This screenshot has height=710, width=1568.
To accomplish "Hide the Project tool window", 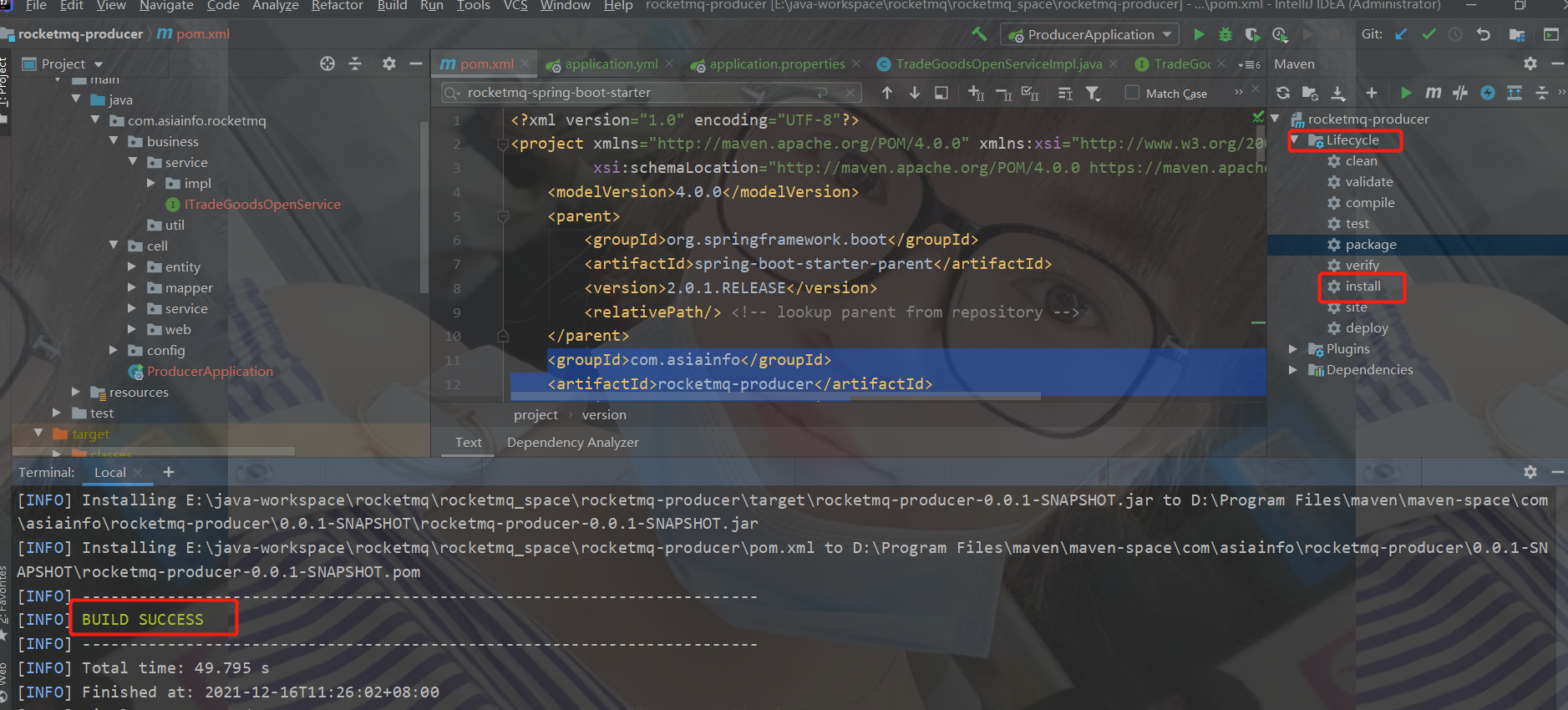I will (x=416, y=63).
